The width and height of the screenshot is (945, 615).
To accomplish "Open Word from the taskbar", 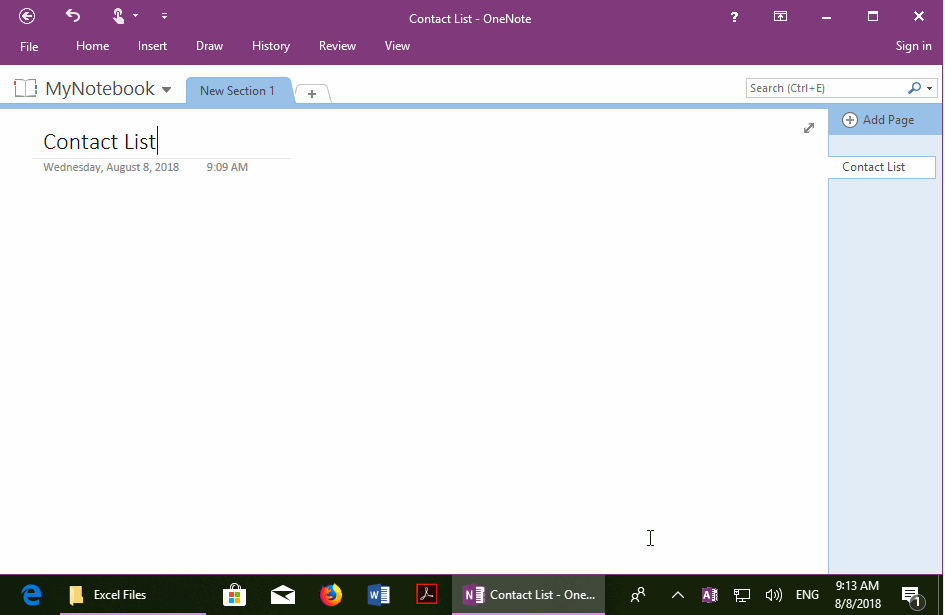I will 378,594.
